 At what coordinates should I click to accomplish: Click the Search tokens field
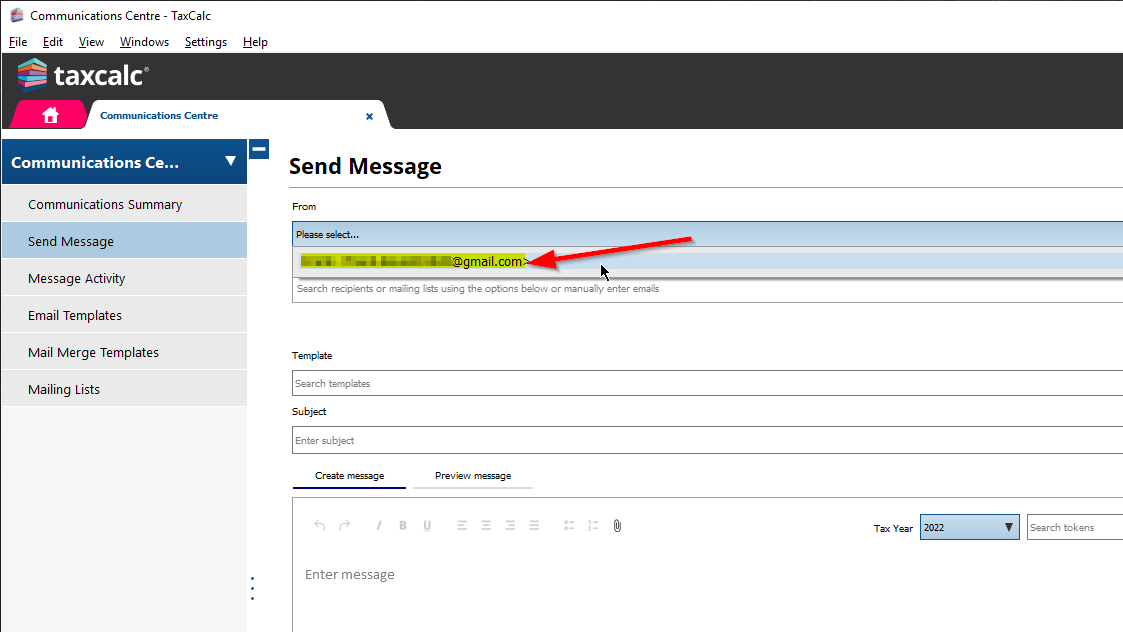point(1075,527)
